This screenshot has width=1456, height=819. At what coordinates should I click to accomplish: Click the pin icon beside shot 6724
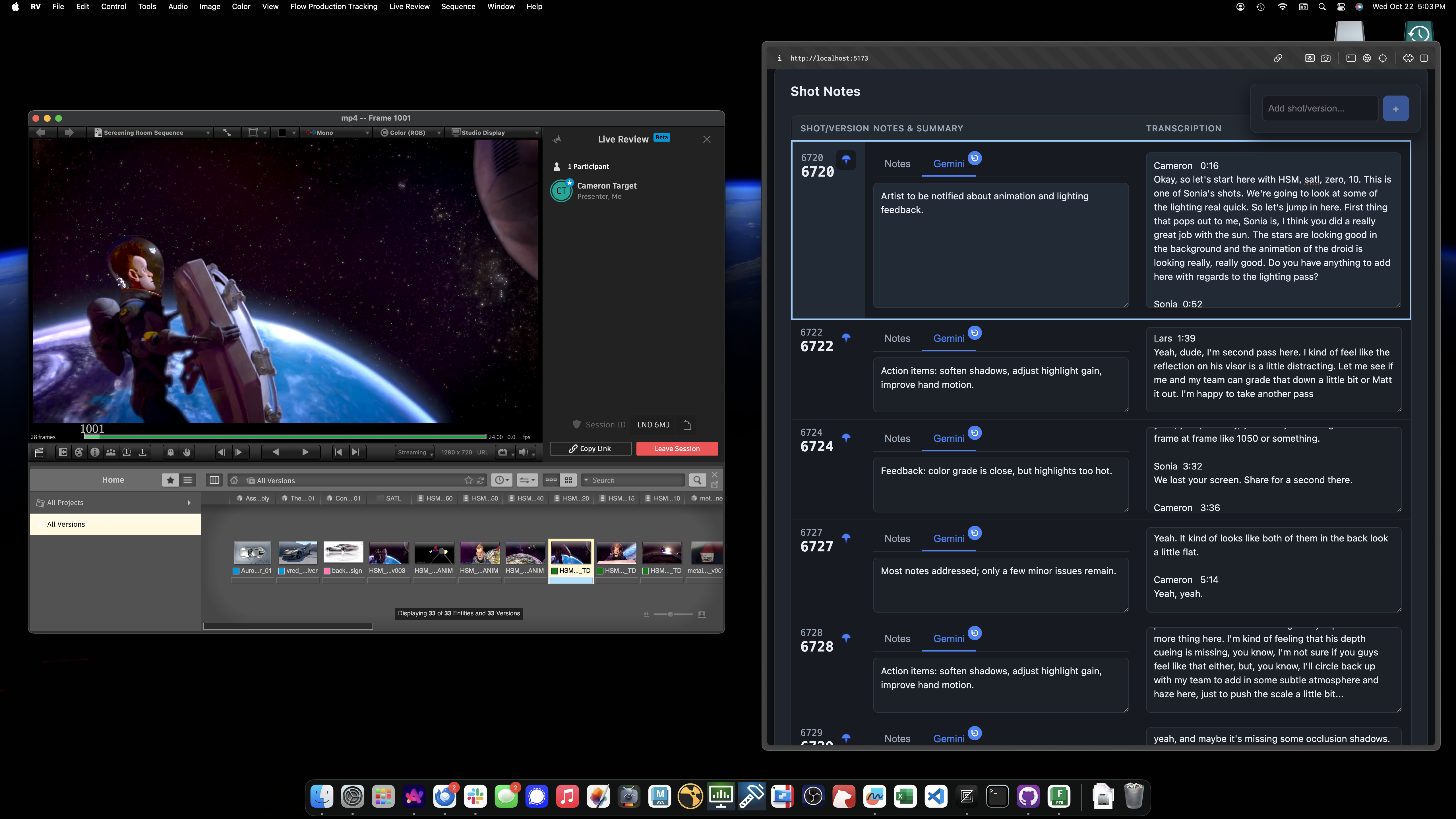tap(846, 438)
